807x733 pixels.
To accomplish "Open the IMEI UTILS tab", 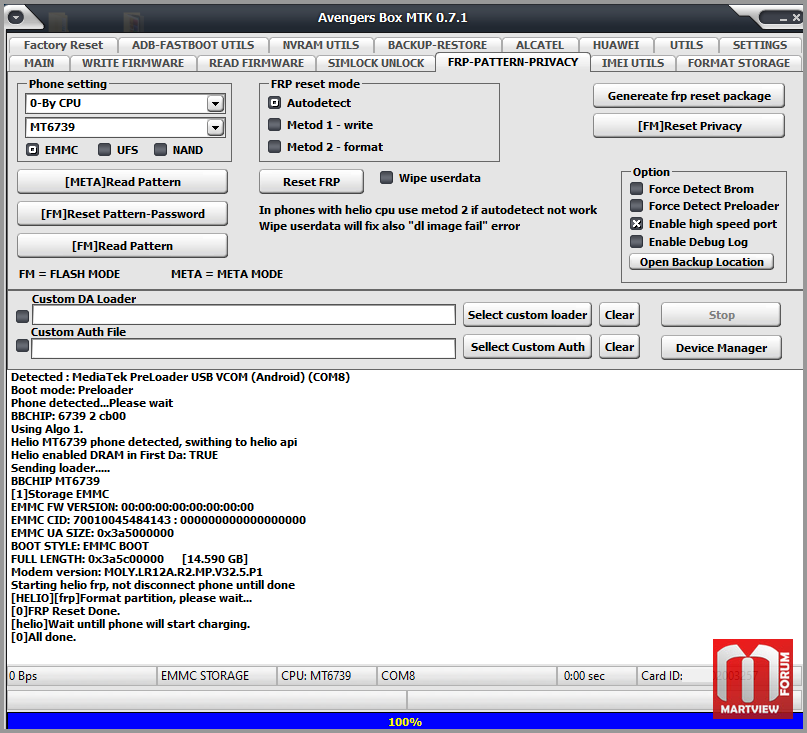I will (633, 63).
